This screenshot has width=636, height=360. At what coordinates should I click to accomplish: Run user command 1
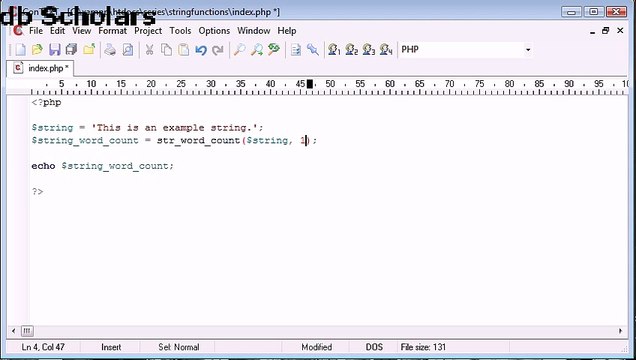(334, 50)
